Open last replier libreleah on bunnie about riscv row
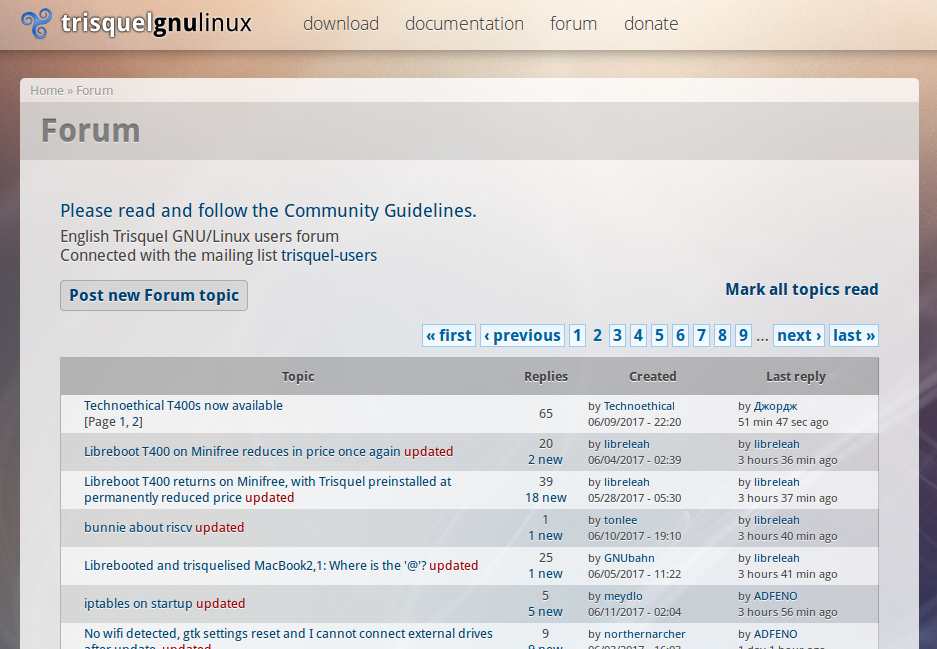937x649 pixels. point(776,521)
